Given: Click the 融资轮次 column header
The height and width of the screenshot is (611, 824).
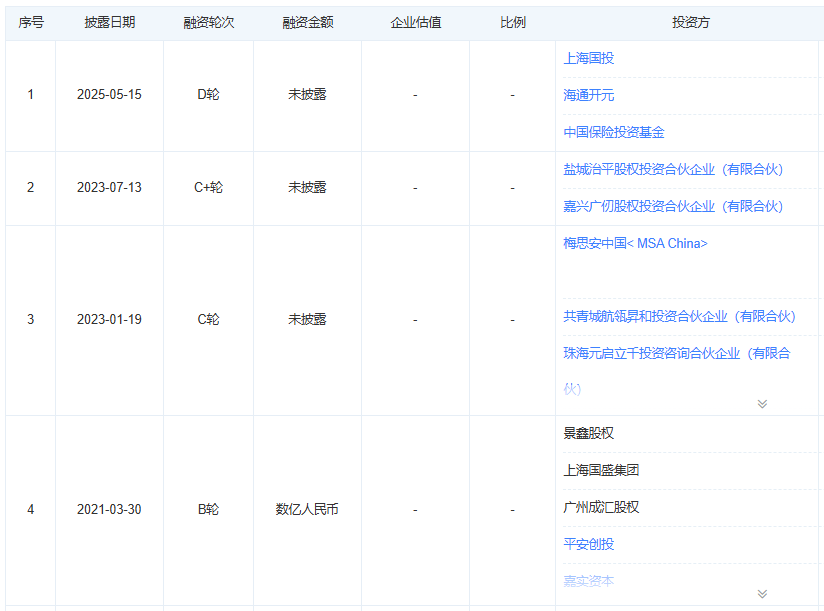Looking at the screenshot, I should 209,23.
